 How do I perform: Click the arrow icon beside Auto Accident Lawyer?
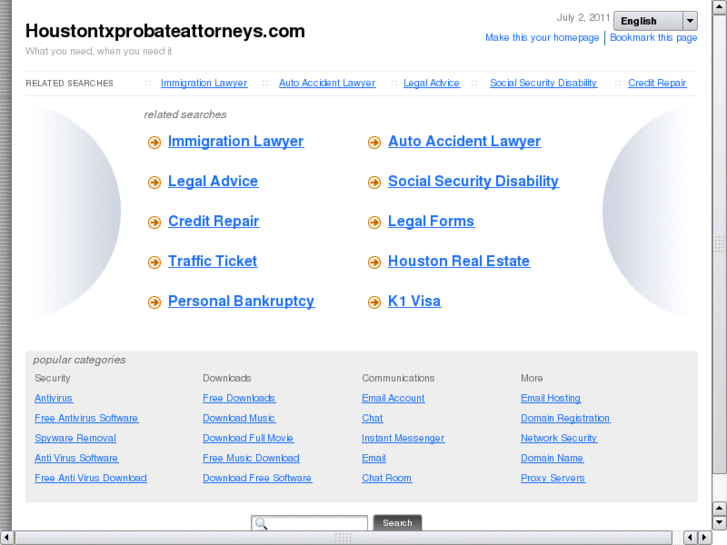coord(374,142)
